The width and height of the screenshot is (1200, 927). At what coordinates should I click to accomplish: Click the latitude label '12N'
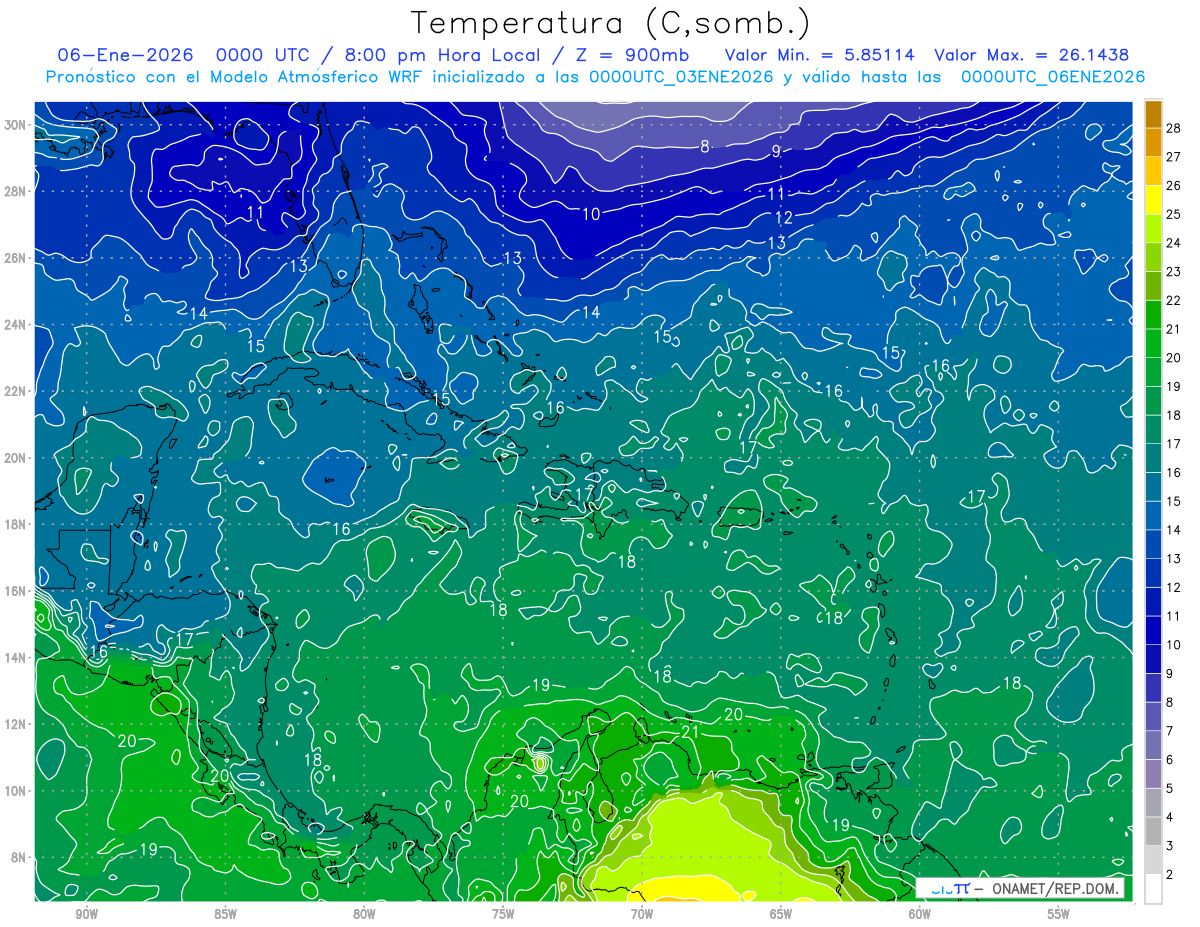17,724
